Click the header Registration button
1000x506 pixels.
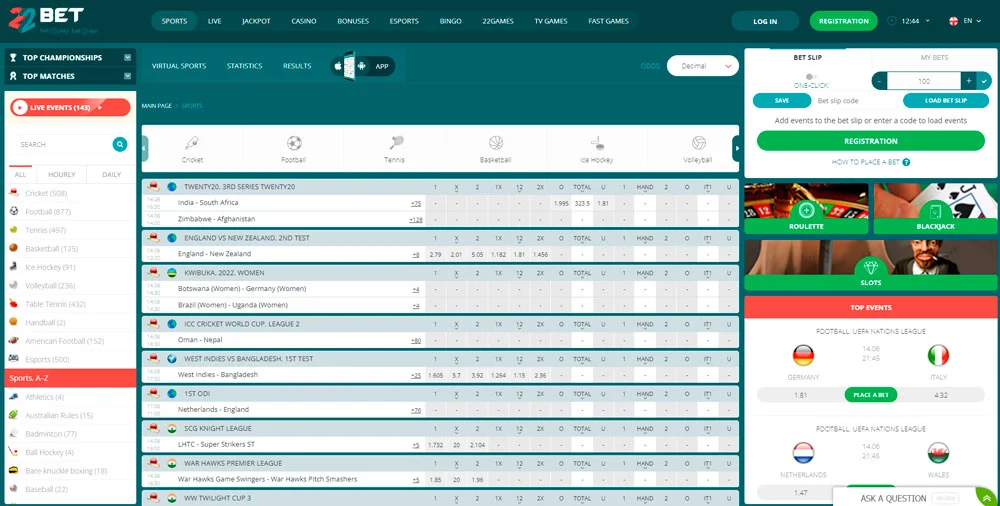point(843,21)
